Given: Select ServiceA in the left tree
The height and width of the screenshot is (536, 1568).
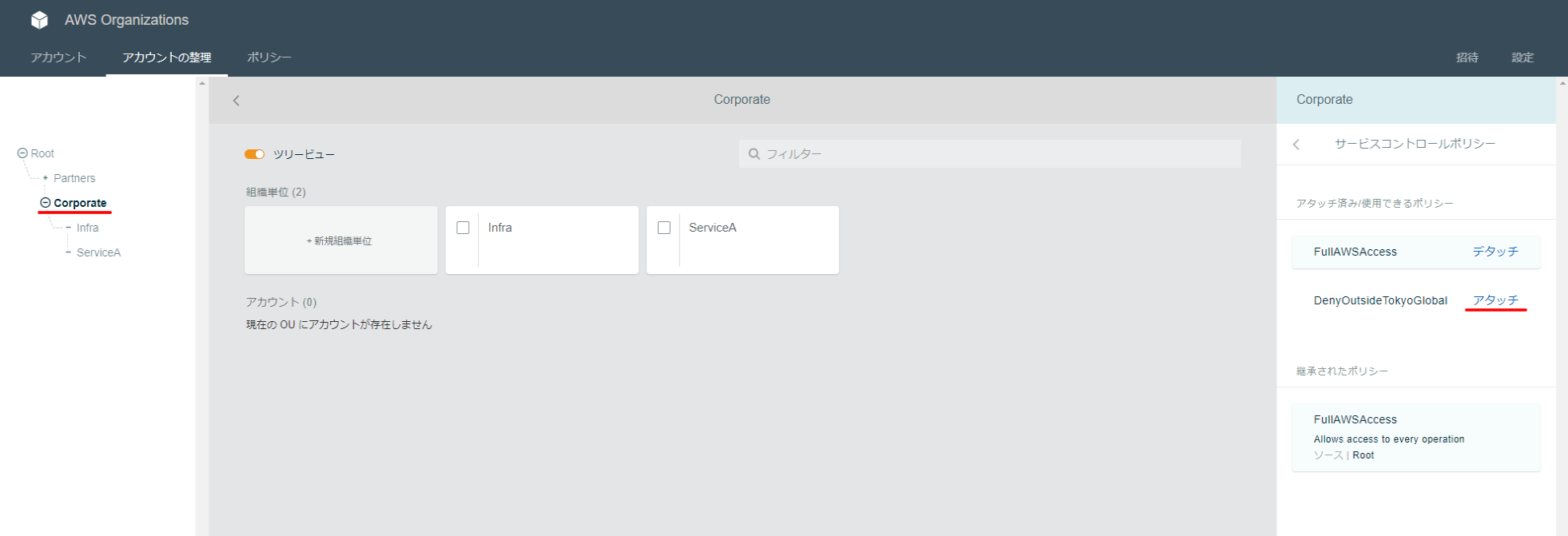Looking at the screenshot, I should coord(98,252).
